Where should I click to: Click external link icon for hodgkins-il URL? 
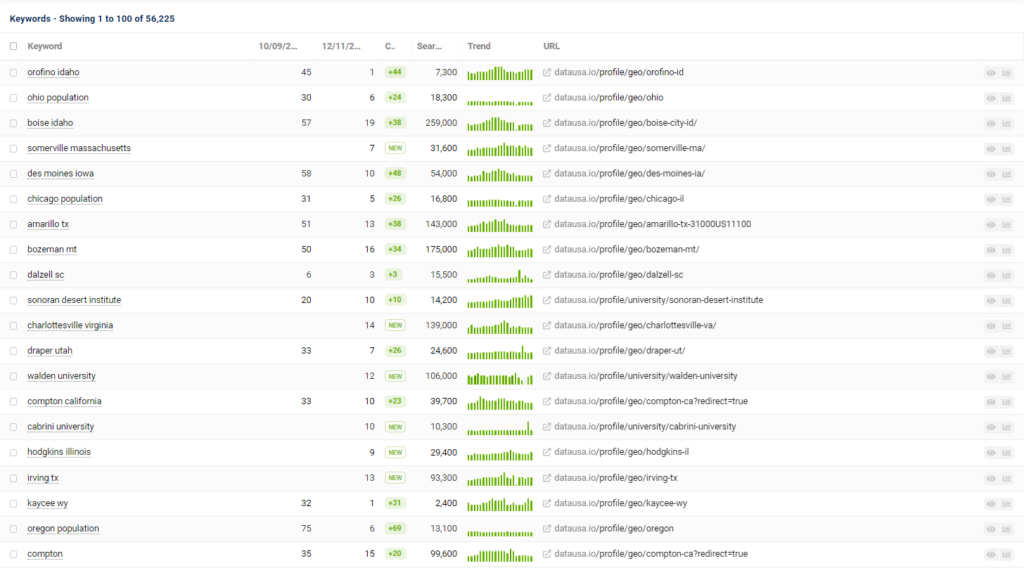pos(547,452)
